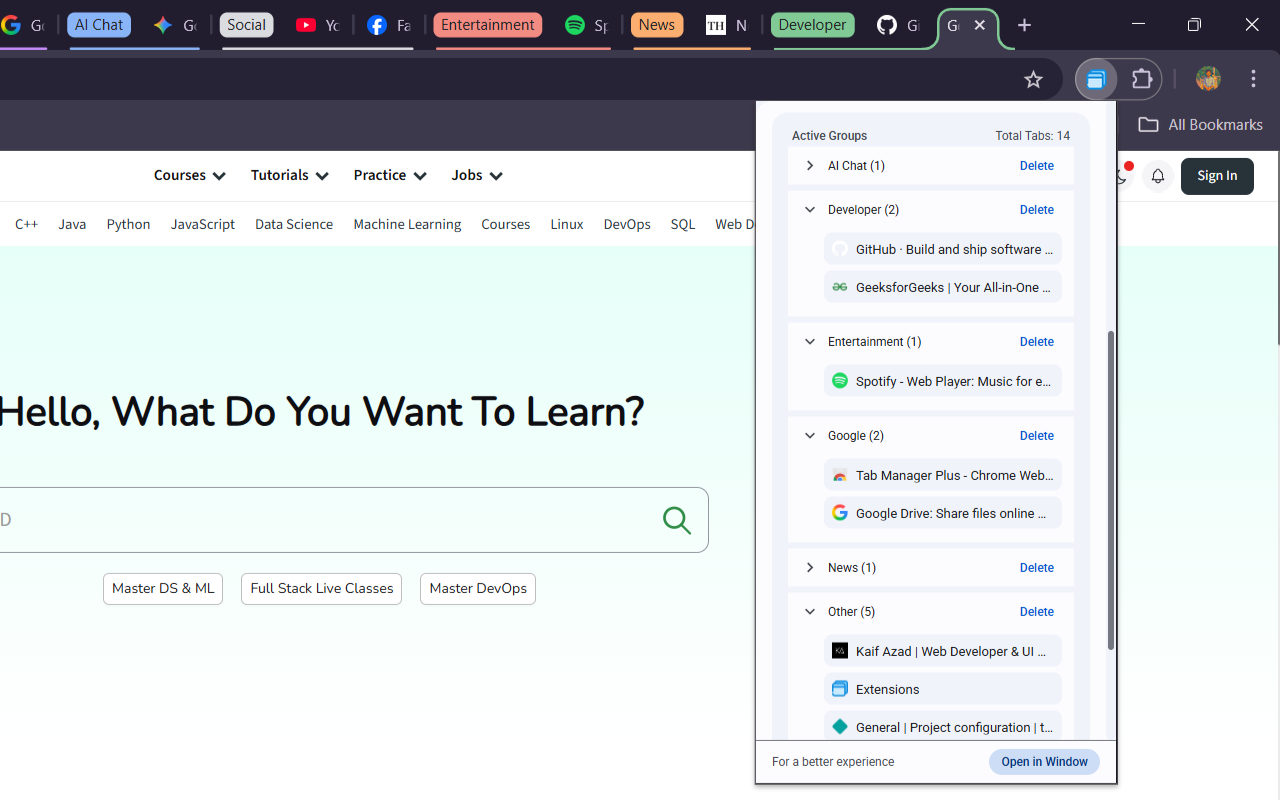The height and width of the screenshot is (800, 1280).
Task: Open the Courses dropdown menu
Action: click(x=190, y=175)
